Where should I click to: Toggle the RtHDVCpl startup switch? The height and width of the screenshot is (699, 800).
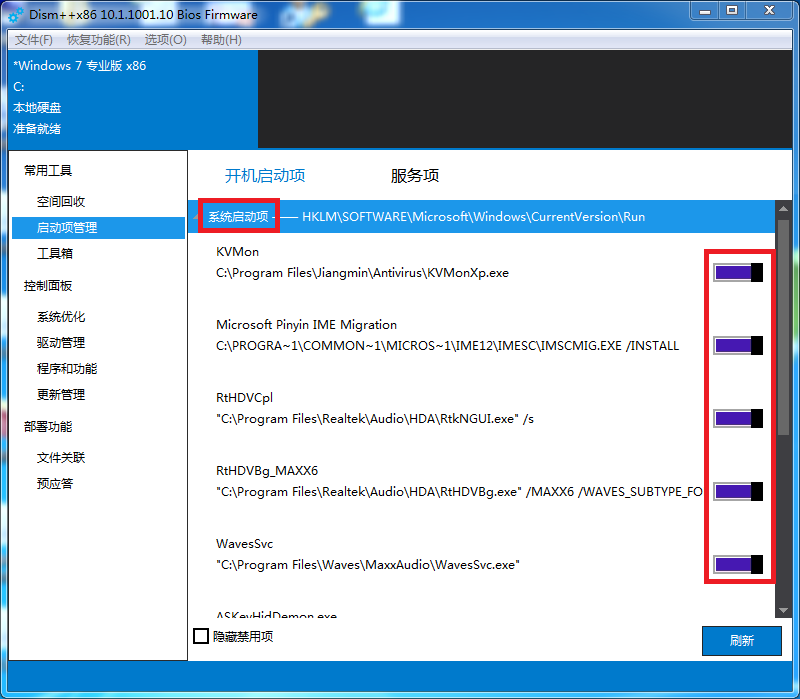pyautogui.click(x=738, y=418)
